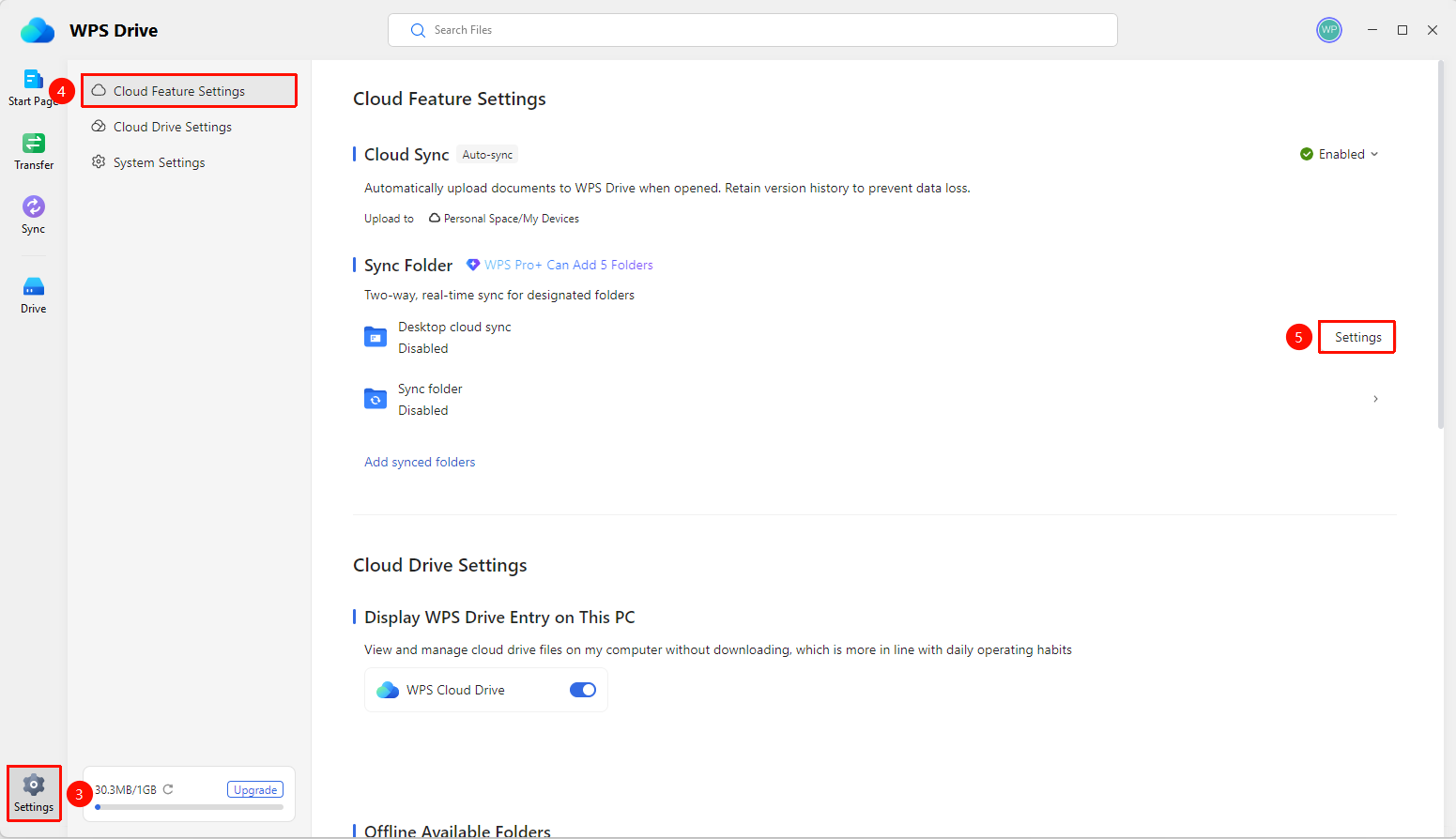Select Cloud Feature Settings menu item
The height and width of the screenshot is (839, 1456).
pyautogui.click(x=189, y=91)
